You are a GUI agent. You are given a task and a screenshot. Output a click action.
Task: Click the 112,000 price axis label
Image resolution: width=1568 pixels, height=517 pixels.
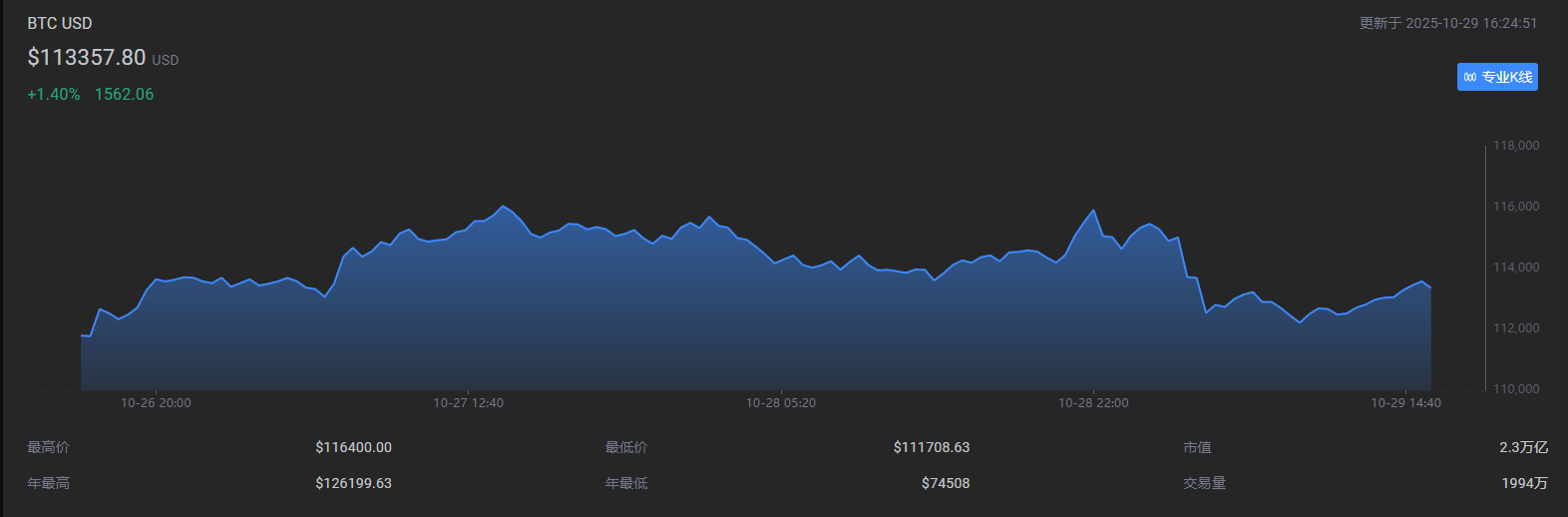1515,328
